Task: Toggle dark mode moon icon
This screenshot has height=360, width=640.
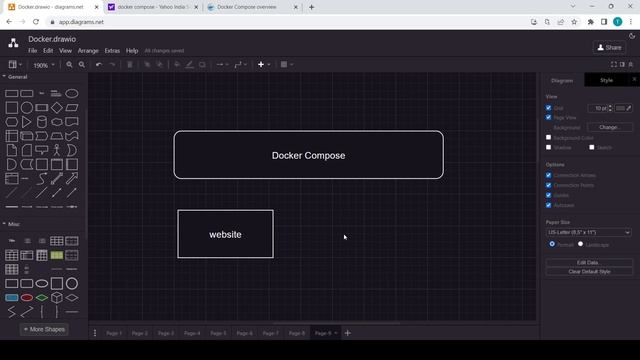Action: [x=632, y=36]
